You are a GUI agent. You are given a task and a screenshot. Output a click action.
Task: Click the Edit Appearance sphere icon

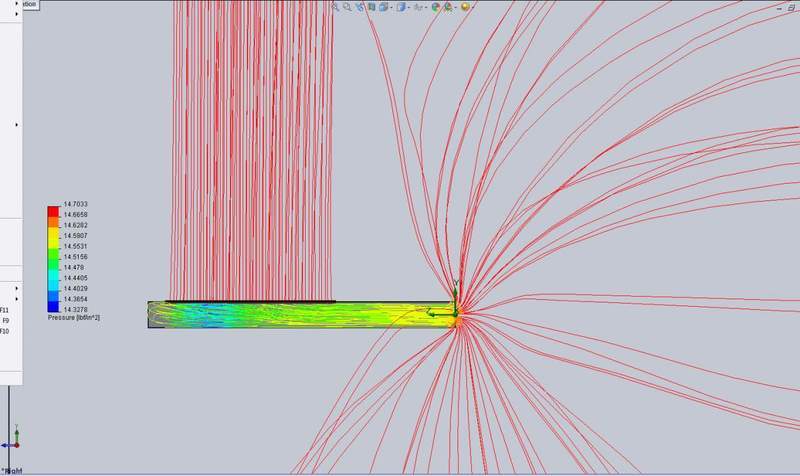436,6
